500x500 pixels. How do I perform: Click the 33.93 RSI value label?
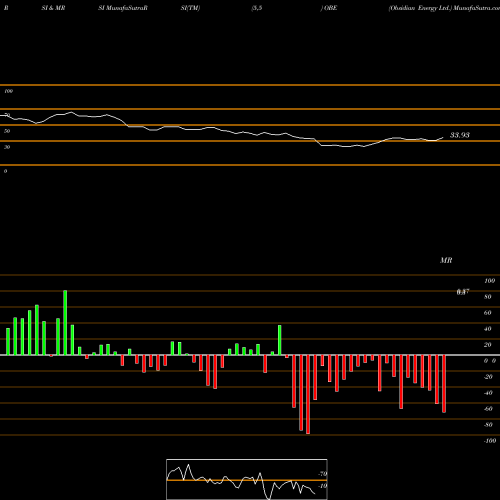(x=460, y=135)
